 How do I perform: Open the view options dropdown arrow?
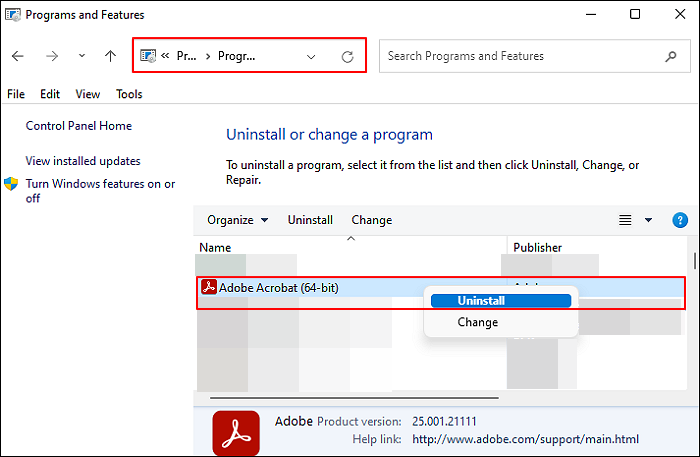(x=648, y=220)
